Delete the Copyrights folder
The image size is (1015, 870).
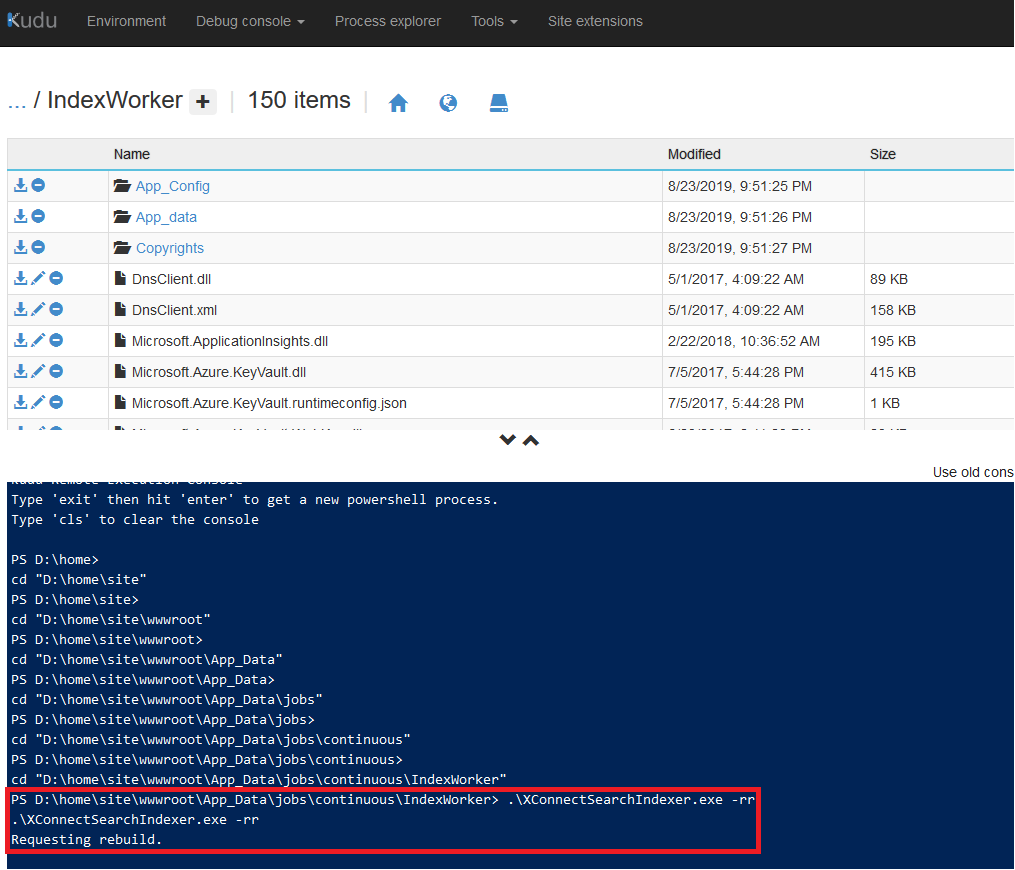click(38, 247)
